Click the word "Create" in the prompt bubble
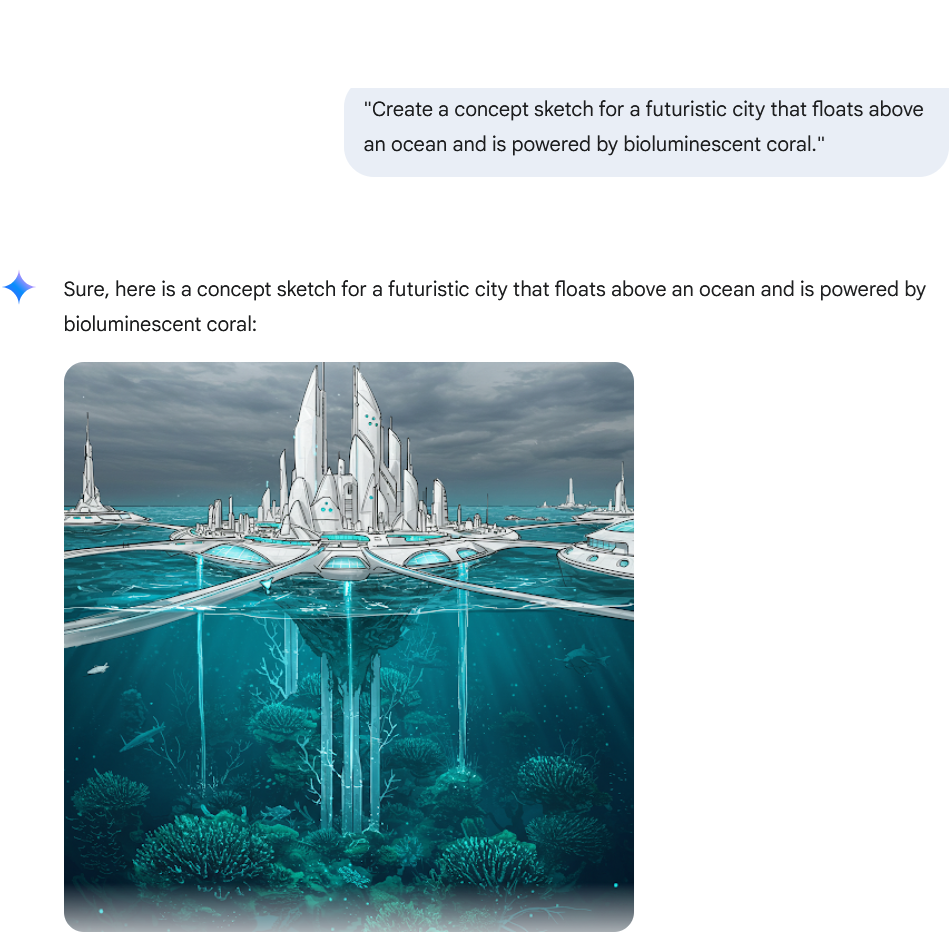This screenshot has height=935, width=949. point(399,110)
